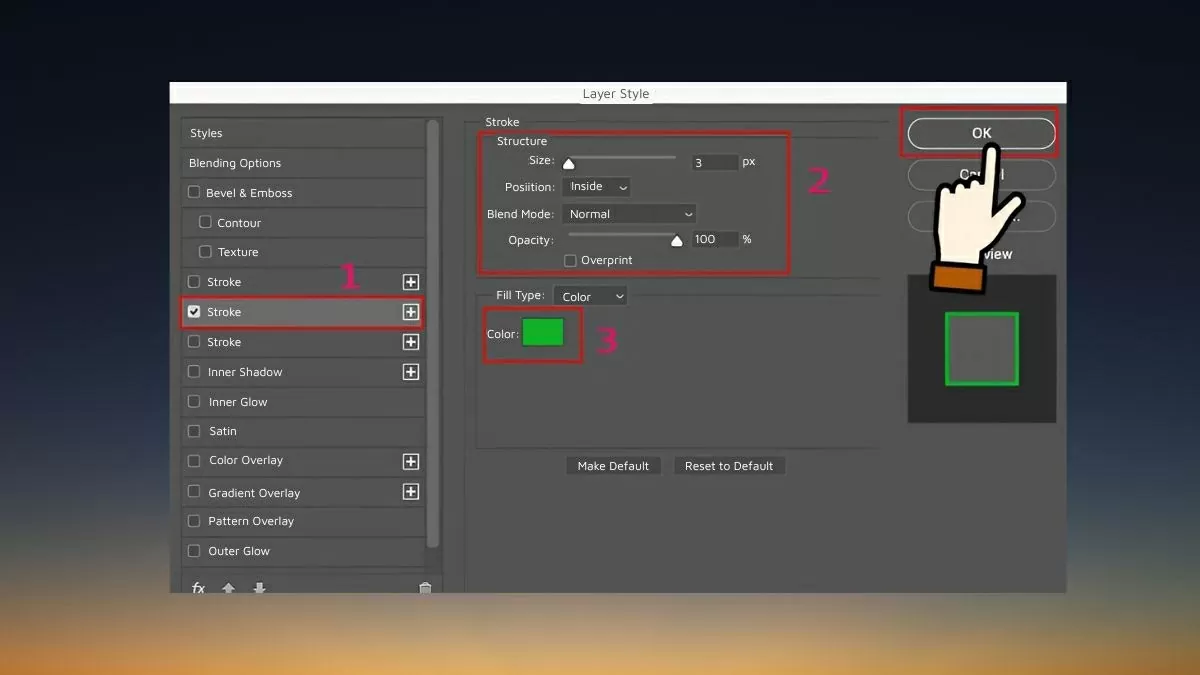Click the move effect up arrow

pyautogui.click(x=228, y=588)
